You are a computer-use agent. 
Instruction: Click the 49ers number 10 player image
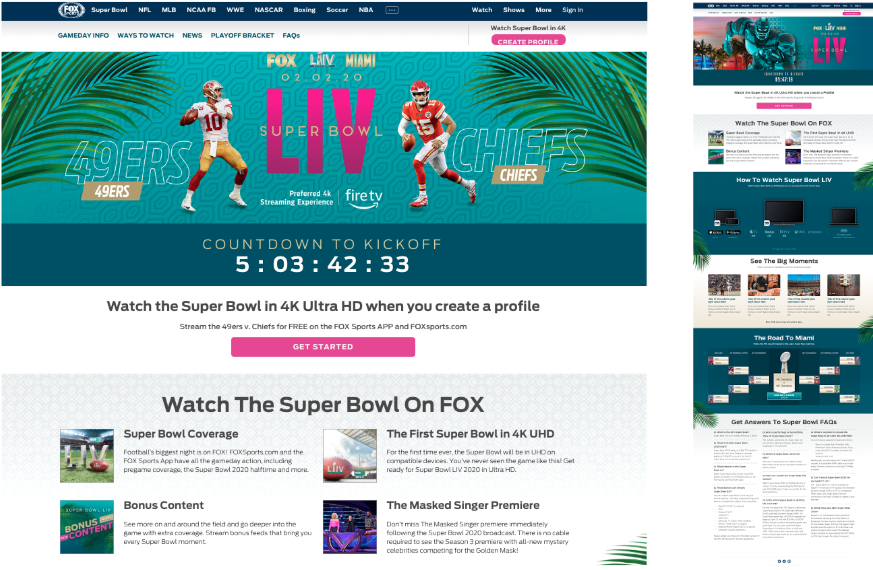coord(214,145)
